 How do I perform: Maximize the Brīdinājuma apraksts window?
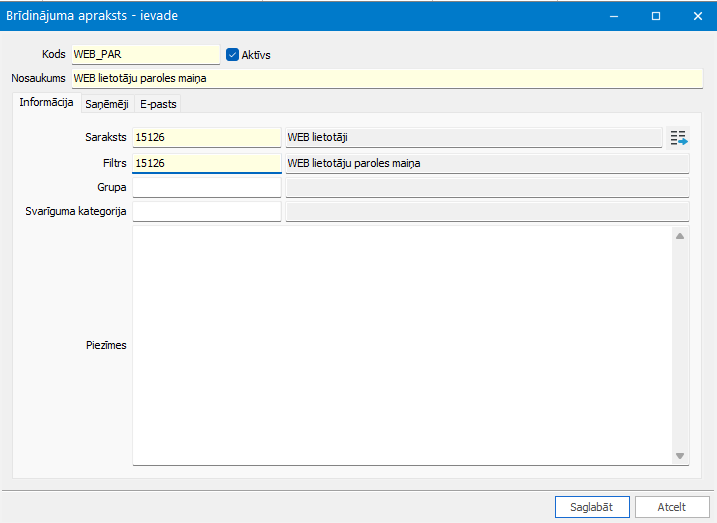(656, 16)
